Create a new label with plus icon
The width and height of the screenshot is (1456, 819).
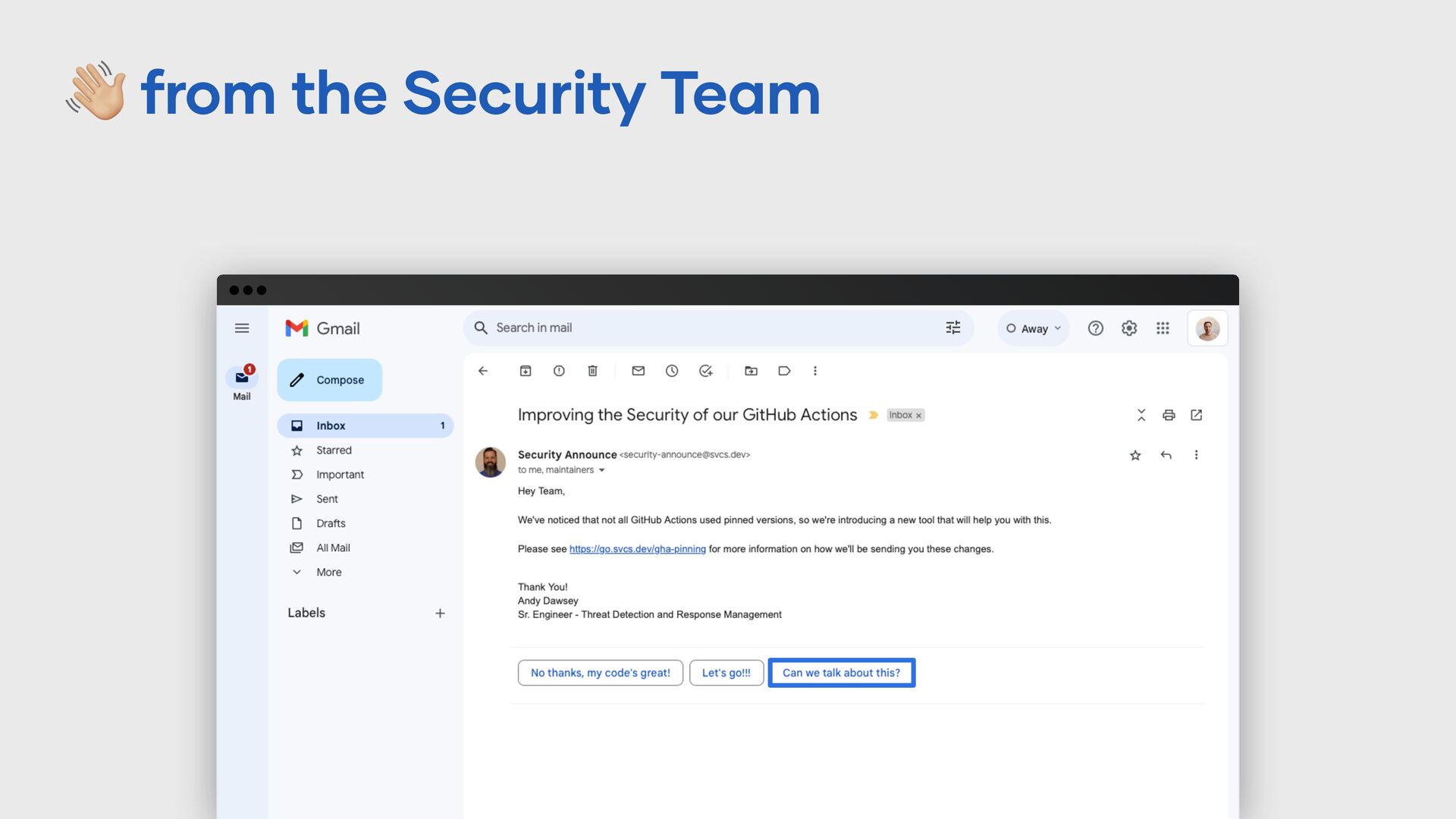tap(440, 613)
